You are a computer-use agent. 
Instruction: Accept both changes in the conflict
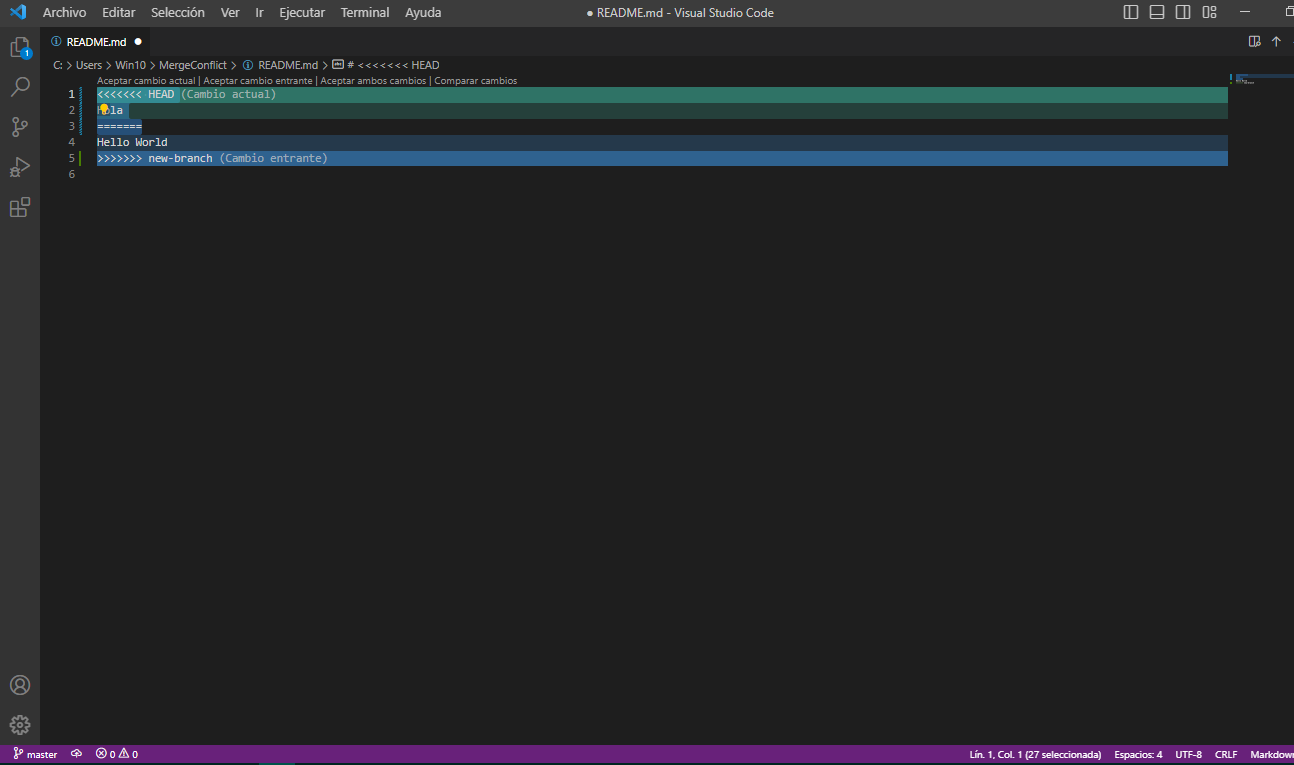click(372, 80)
